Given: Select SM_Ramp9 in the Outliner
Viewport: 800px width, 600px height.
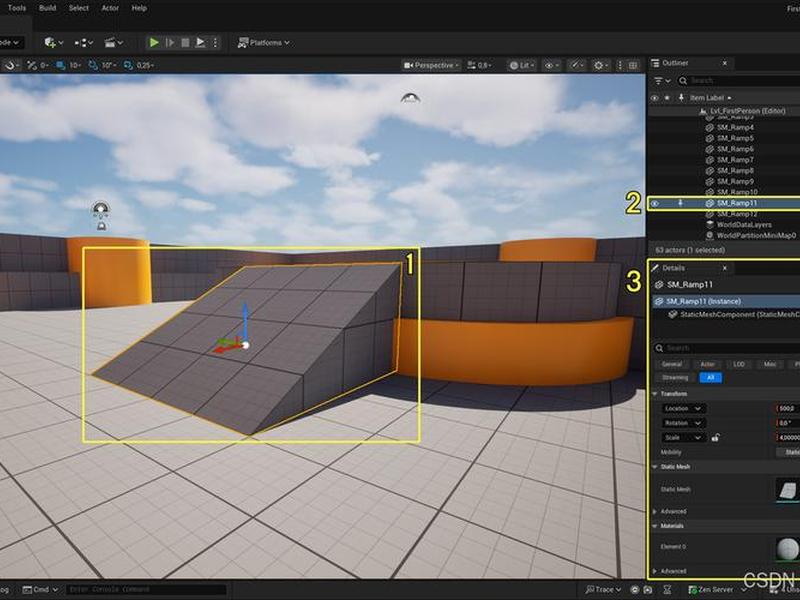Looking at the screenshot, I should pyautogui.click(x=735, y=181).
